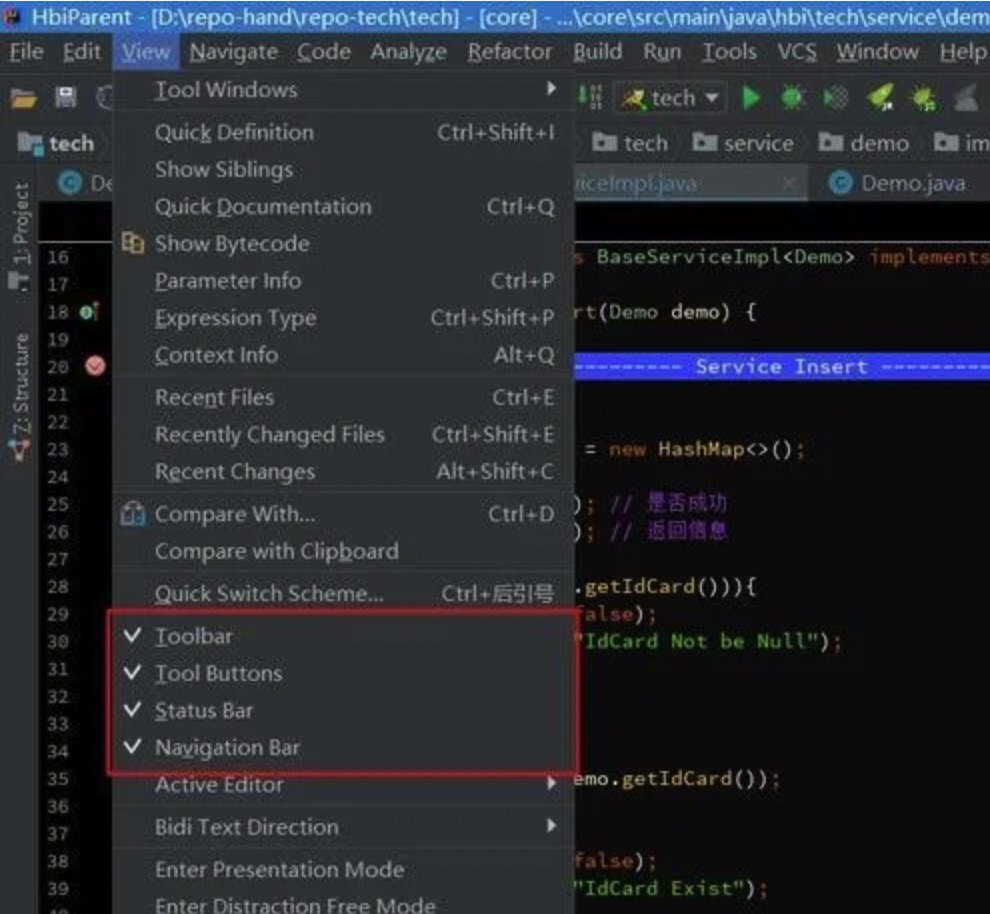Open the Tools menu
Viewport: 990px width, 914px height.
[730, 52]
